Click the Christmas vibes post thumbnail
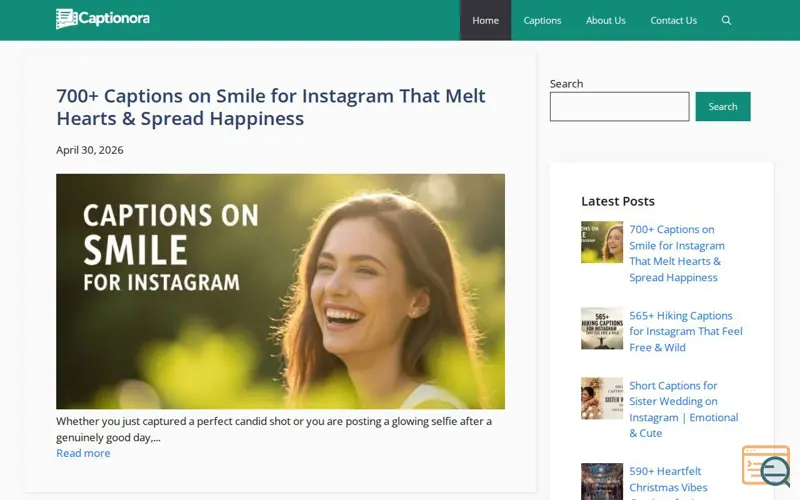The height and width of the screenshot is (500, 800). click(x=602, y=482)
